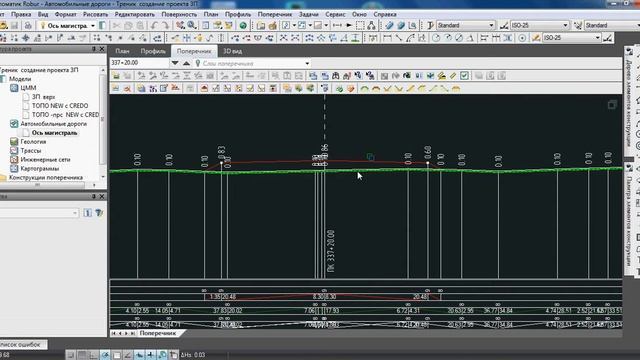
Task: Toggle the lightbulb on Ось магистра layer
Action: tap(42, 25)
